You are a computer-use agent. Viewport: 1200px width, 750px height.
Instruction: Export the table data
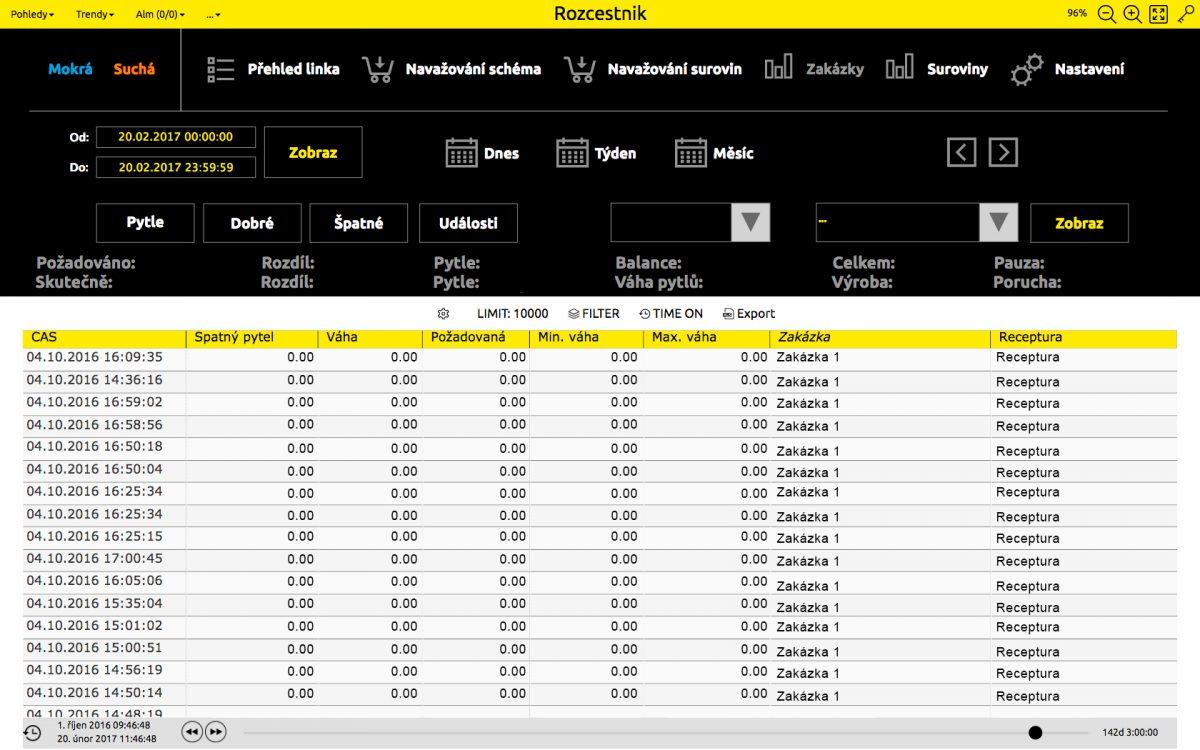pos(748,314)
